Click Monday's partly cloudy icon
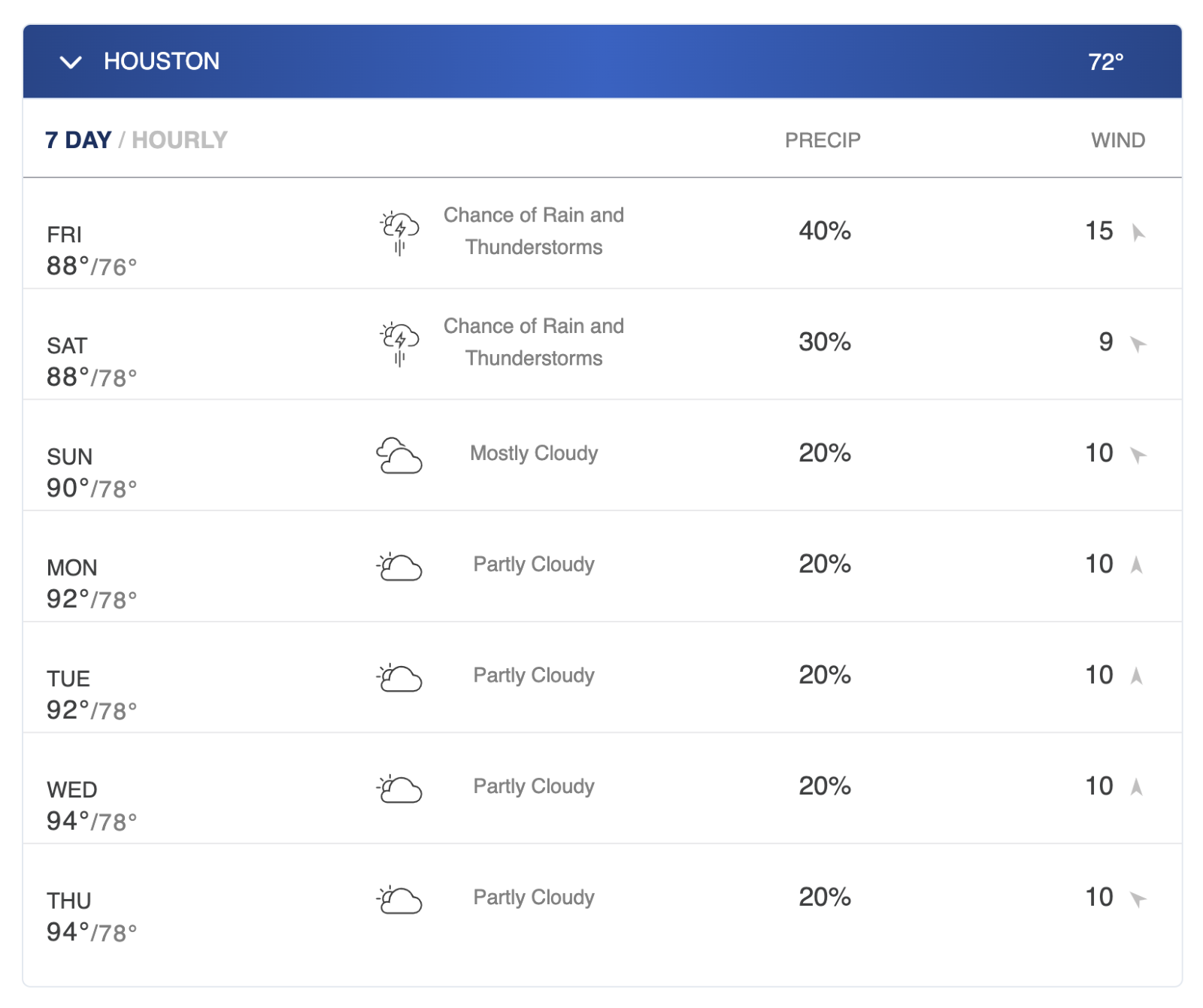The width and height of the screenshot is (1203, 1008). point(399,566)
